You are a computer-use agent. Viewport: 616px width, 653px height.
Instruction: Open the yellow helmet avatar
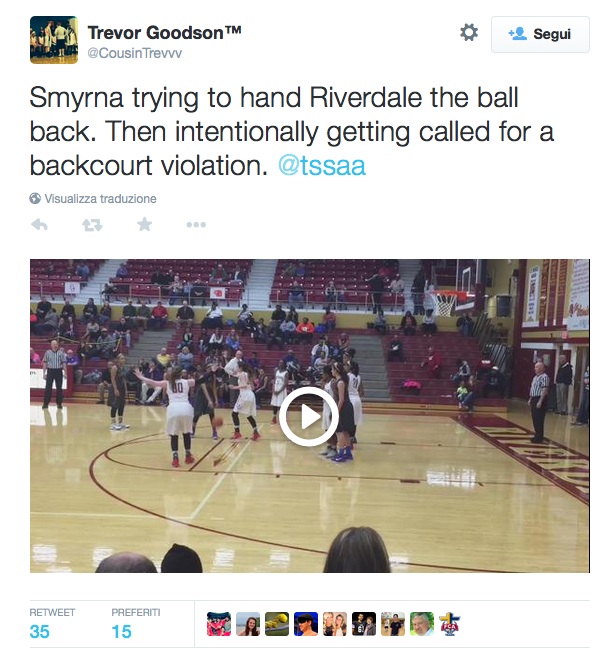pos(277,624)
